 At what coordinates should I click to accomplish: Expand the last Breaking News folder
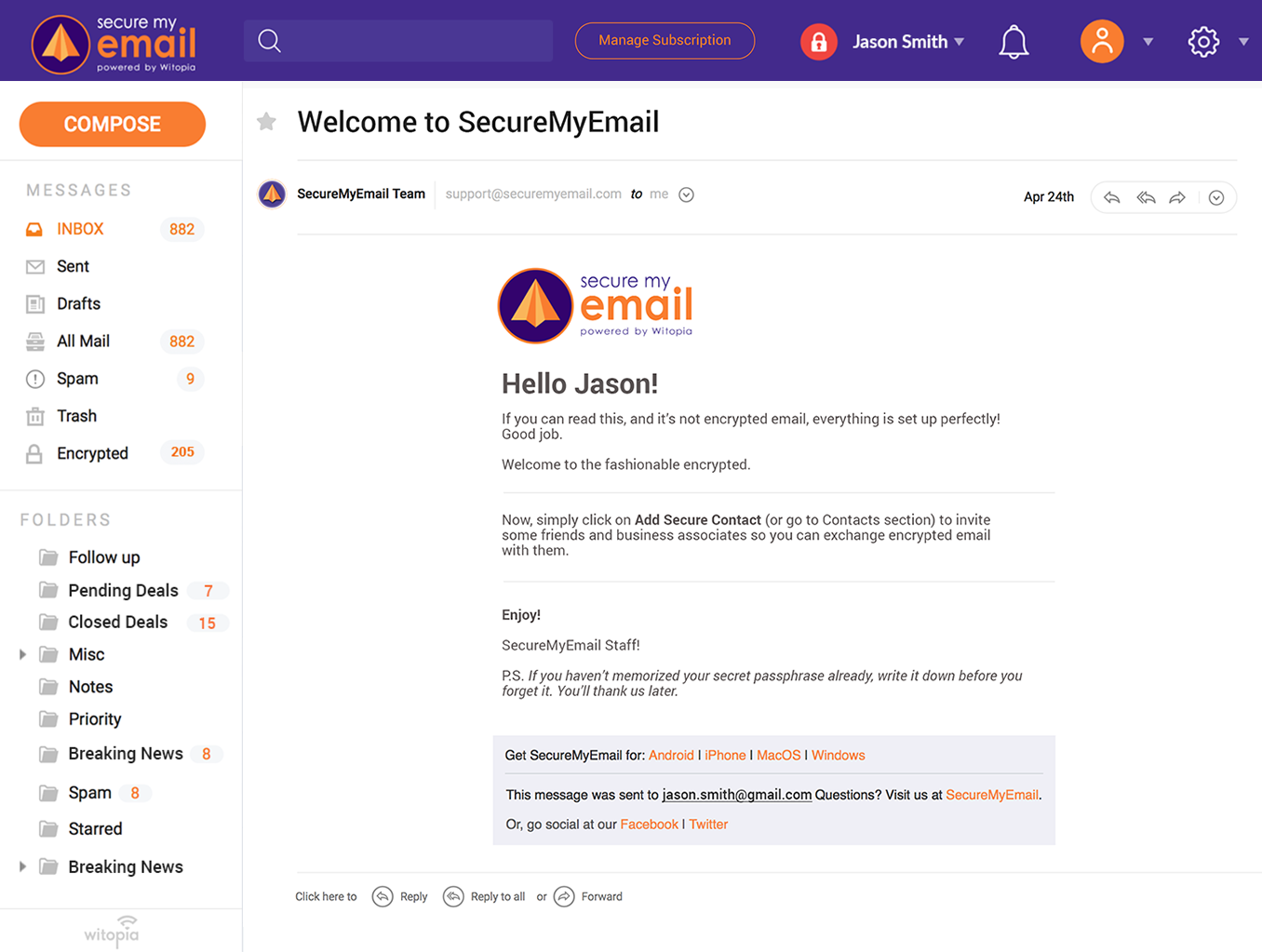pyautogui.click(x=23, y=866)
